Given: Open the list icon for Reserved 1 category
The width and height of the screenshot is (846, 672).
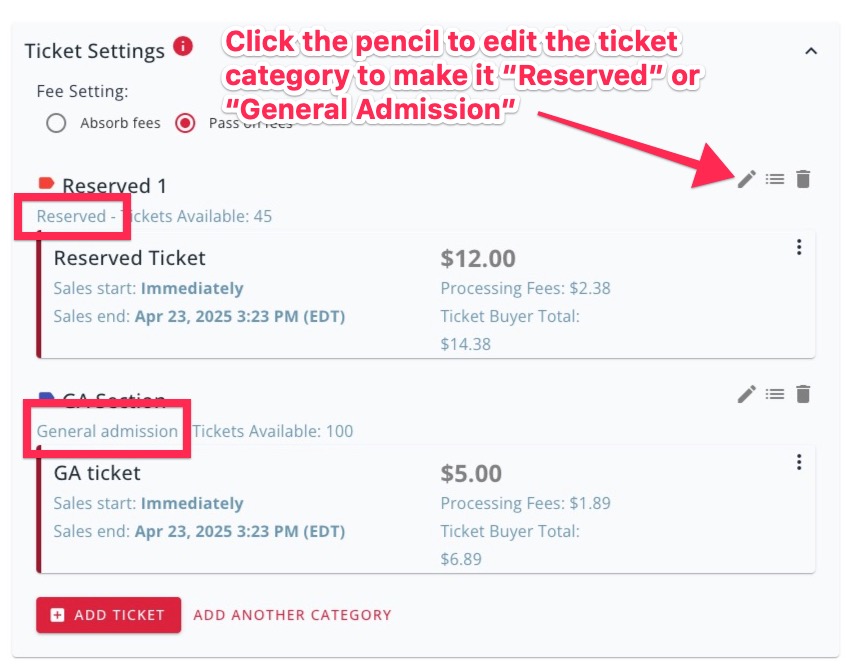Looking at the screenshot, I should tap(775, 179).
